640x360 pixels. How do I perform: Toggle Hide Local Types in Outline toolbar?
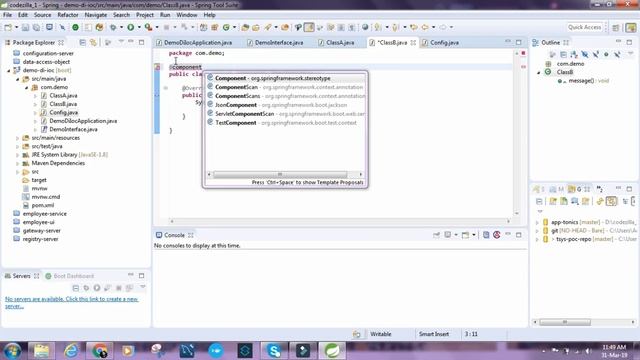coord(617,54)
